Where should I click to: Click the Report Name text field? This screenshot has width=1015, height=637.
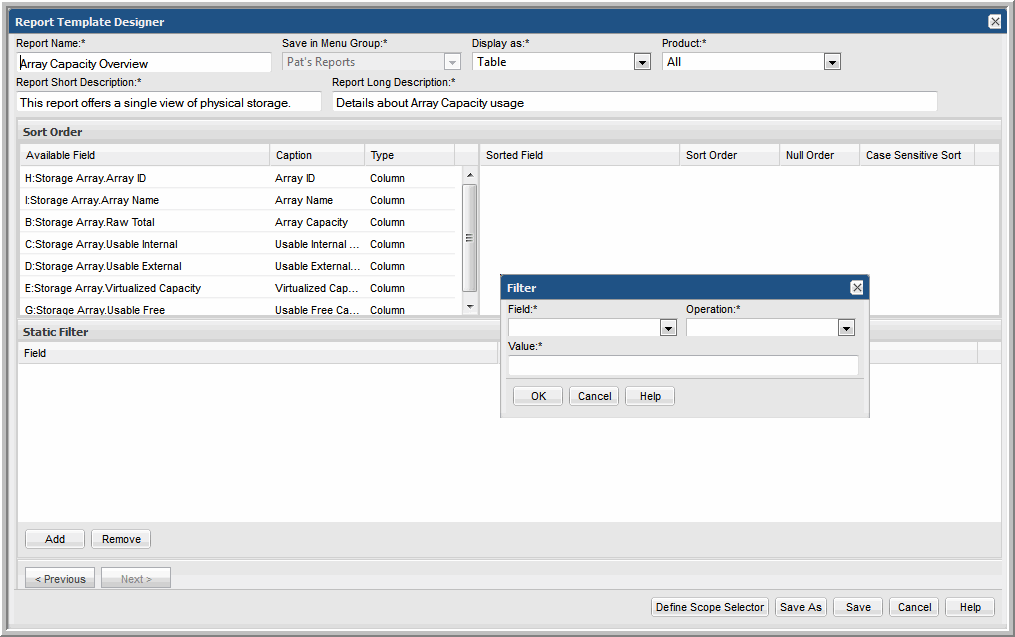tap(144, 63)
